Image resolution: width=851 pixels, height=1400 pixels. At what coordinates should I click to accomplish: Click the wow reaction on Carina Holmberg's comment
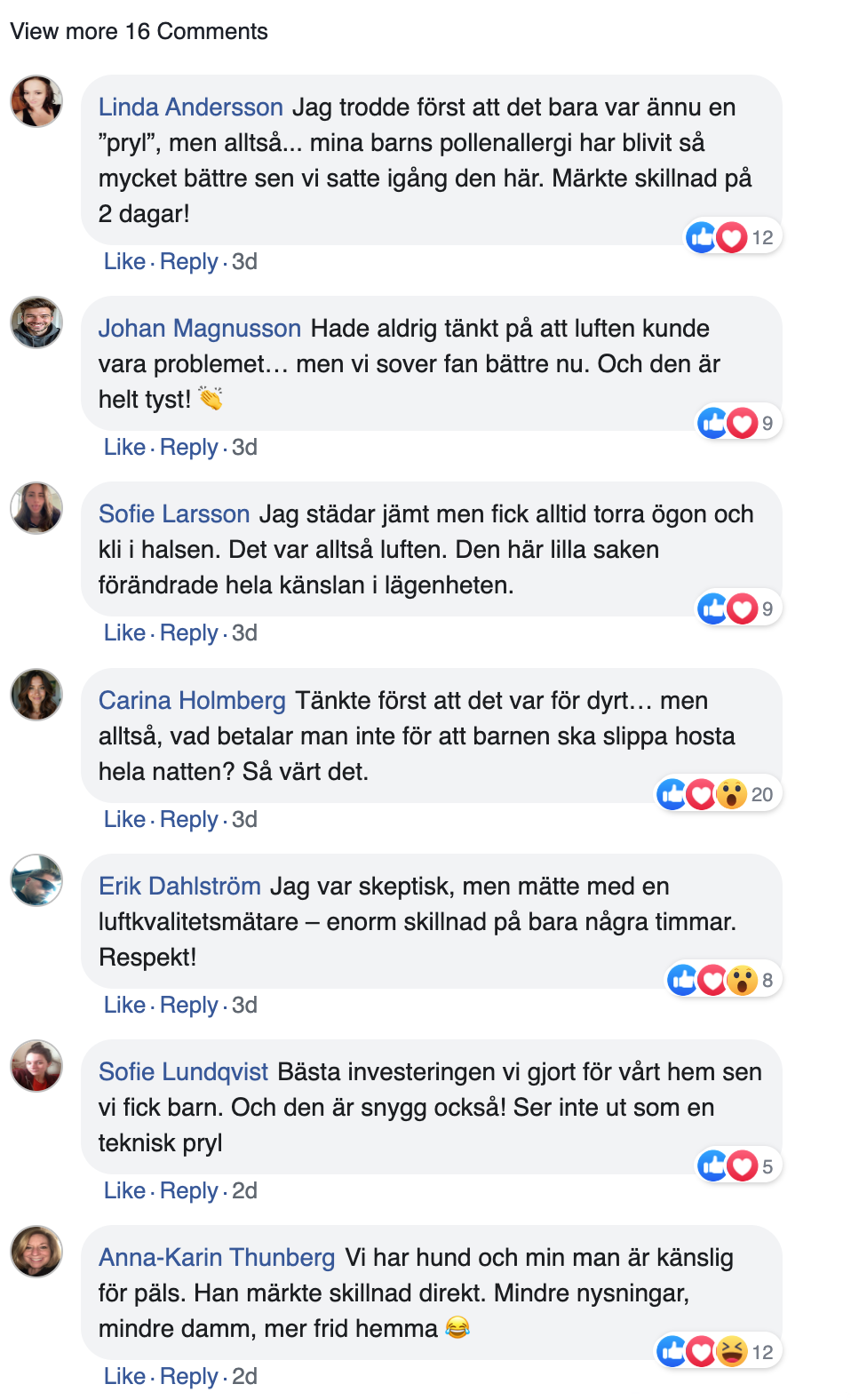point(731,794)
